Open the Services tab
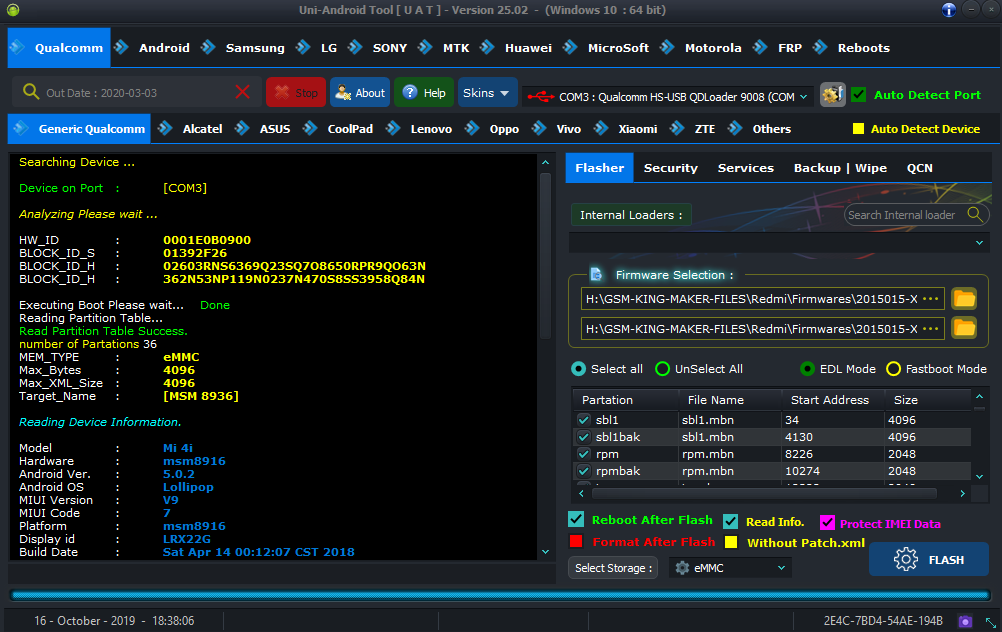Viewport: 1002px width, 632px height. pos(745,168)
